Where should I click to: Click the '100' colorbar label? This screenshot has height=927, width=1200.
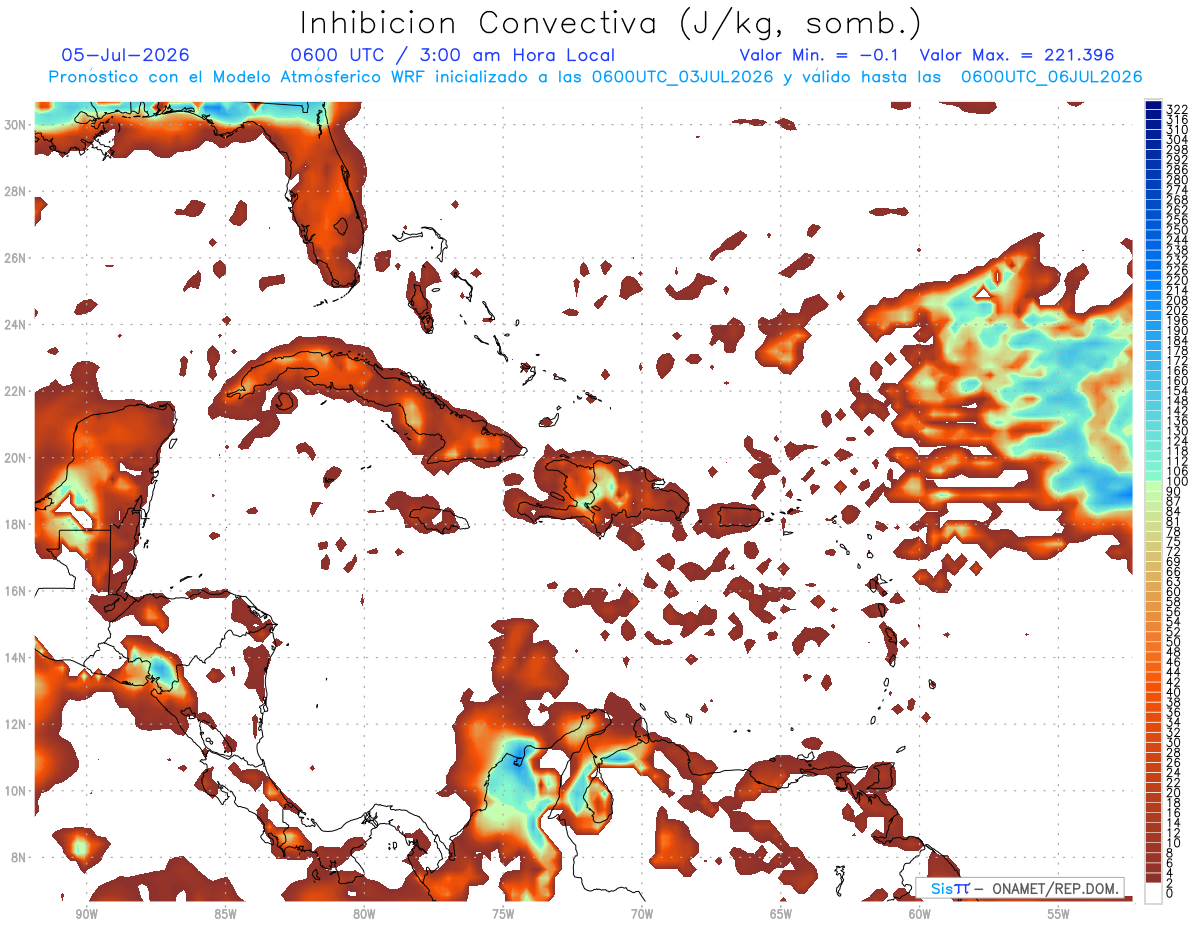point(1176,483)
